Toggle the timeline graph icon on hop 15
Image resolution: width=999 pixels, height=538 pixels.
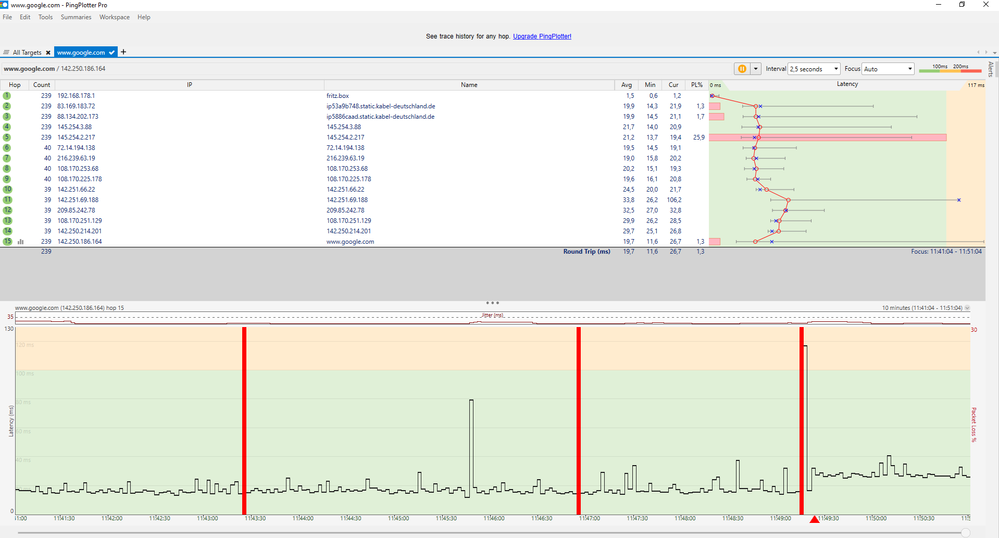[20, 242]
